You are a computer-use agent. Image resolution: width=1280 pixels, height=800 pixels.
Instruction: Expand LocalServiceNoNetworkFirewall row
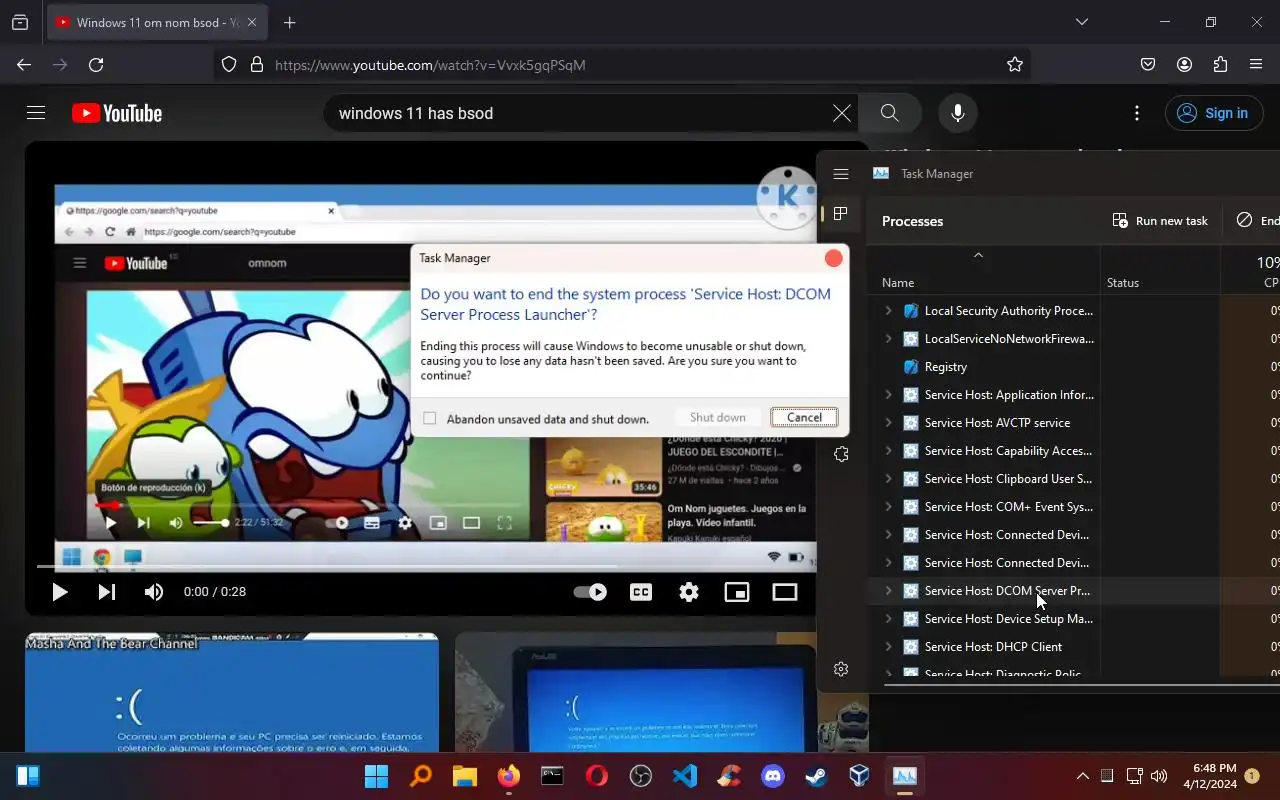point(888,339)
